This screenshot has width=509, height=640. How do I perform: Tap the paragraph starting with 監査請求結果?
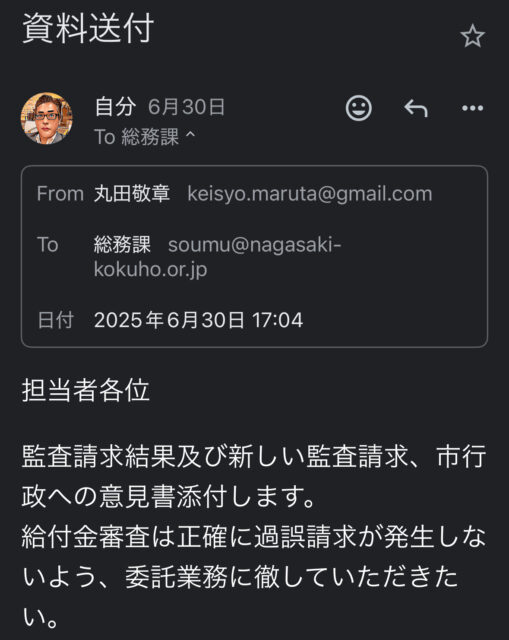coord(254,477)
